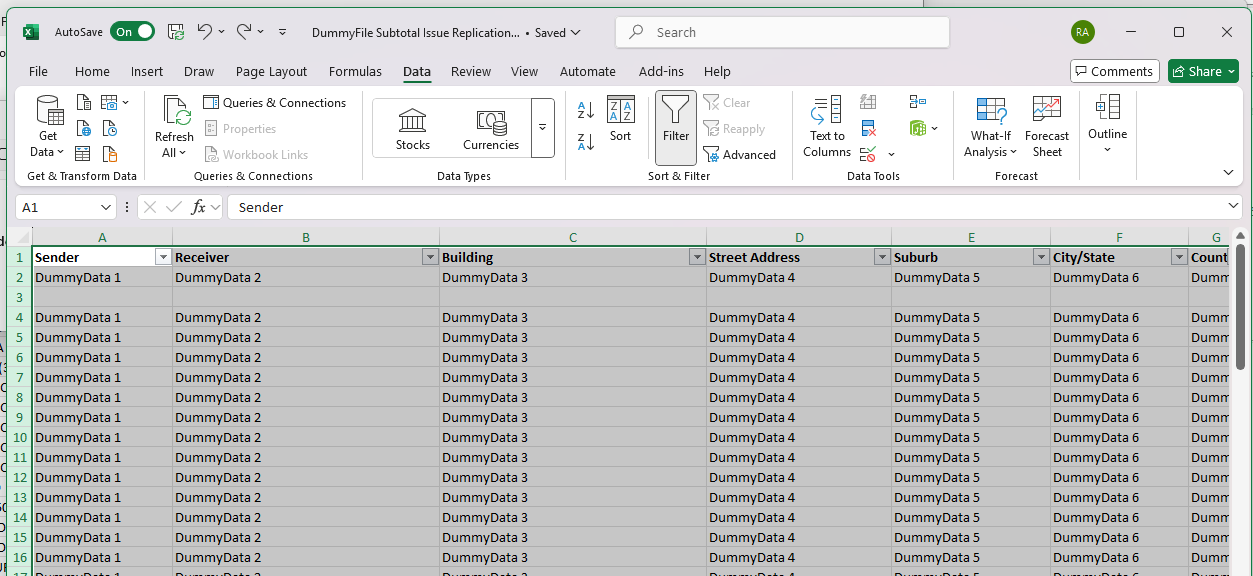This screenshot has width=1253, height=576.
Task: Toggle the Filter button
Action: 676,127
